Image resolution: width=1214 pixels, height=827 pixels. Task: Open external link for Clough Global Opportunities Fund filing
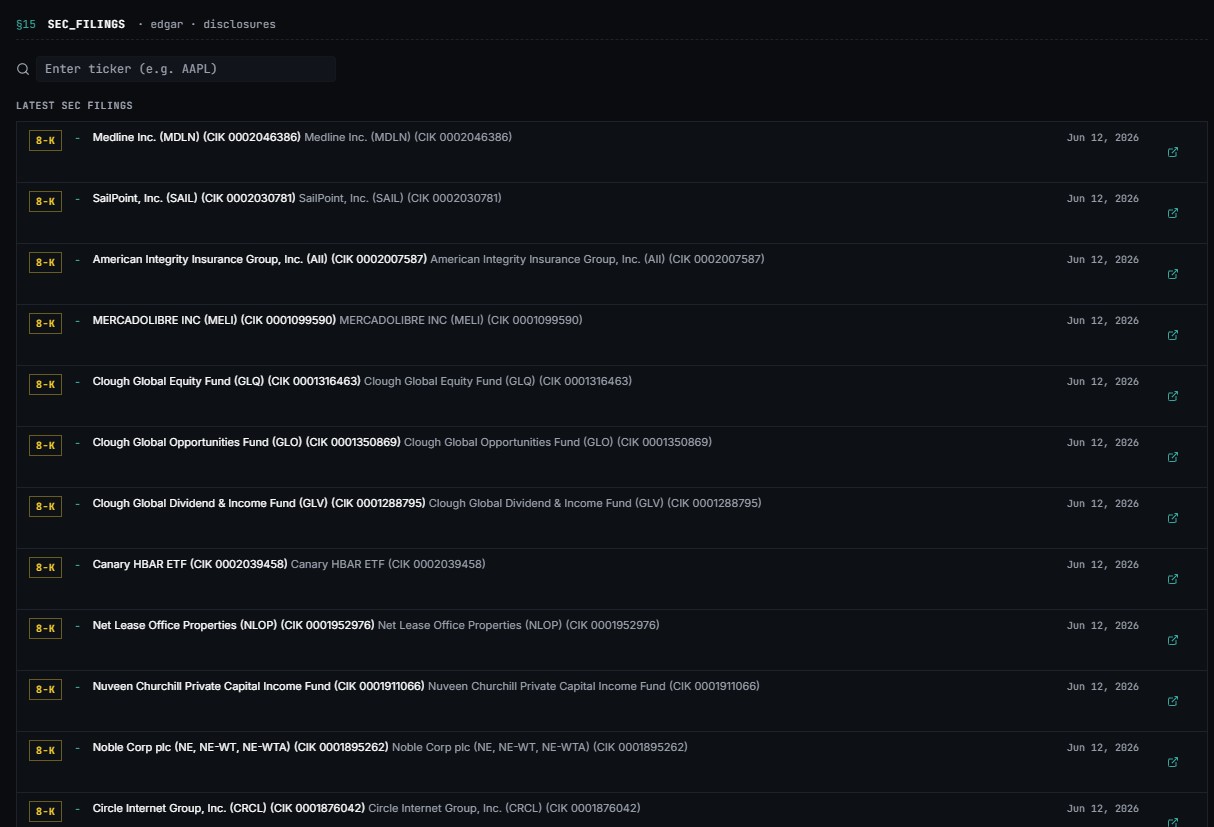coord(1173,457)
